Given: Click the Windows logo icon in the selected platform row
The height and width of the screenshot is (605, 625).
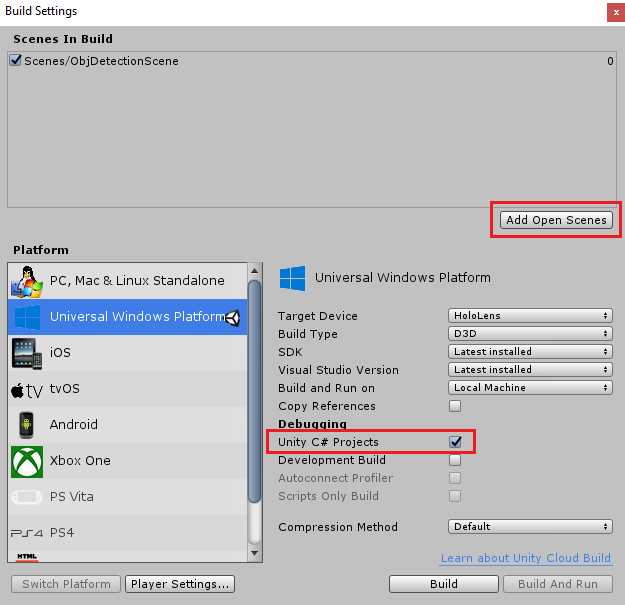Looking at the screenshot, I should [x=27, y=317].
